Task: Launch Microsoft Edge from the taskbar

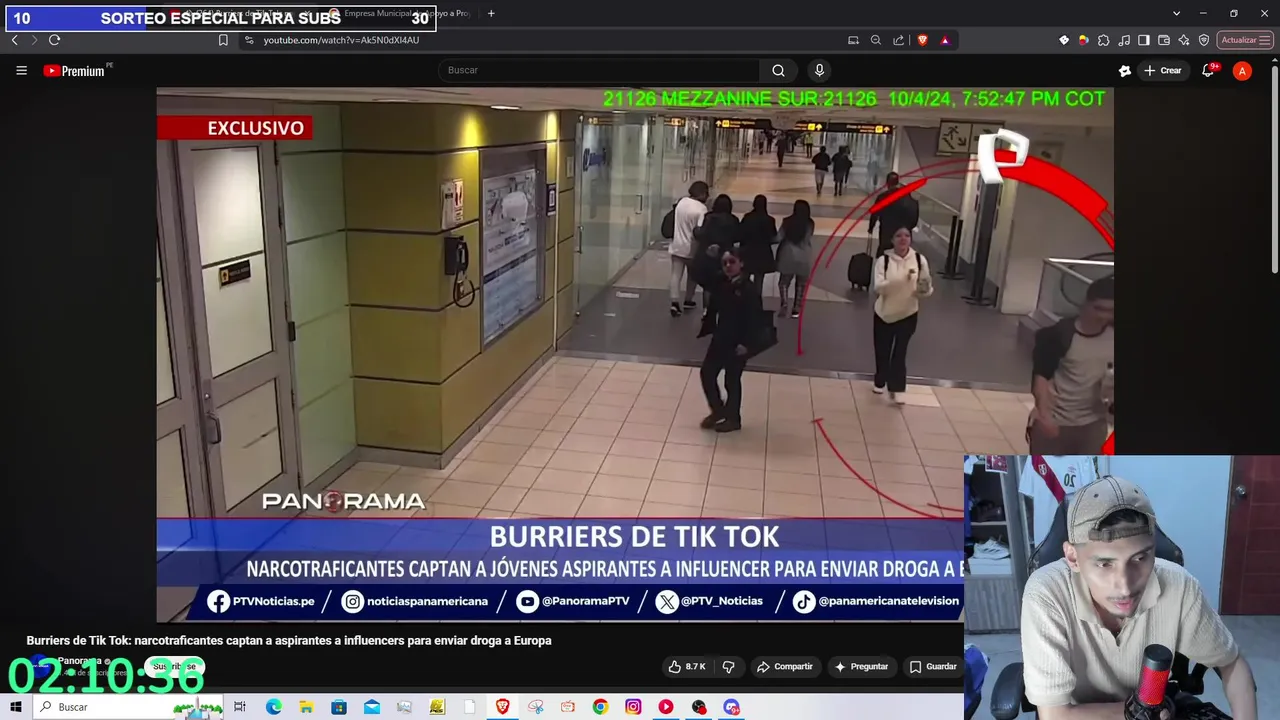Action: [273, 707]
